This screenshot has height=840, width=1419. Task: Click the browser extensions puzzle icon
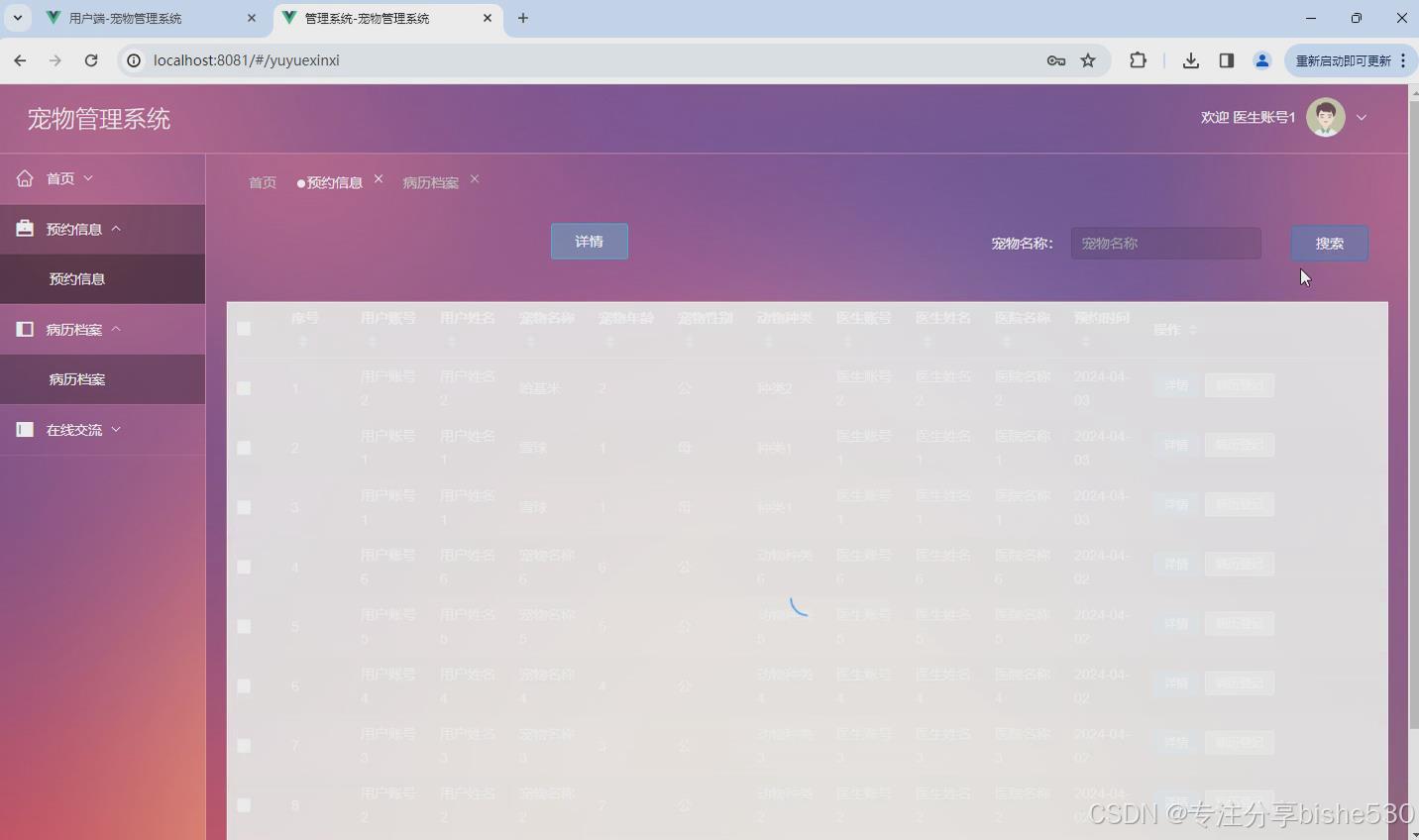1138,60
